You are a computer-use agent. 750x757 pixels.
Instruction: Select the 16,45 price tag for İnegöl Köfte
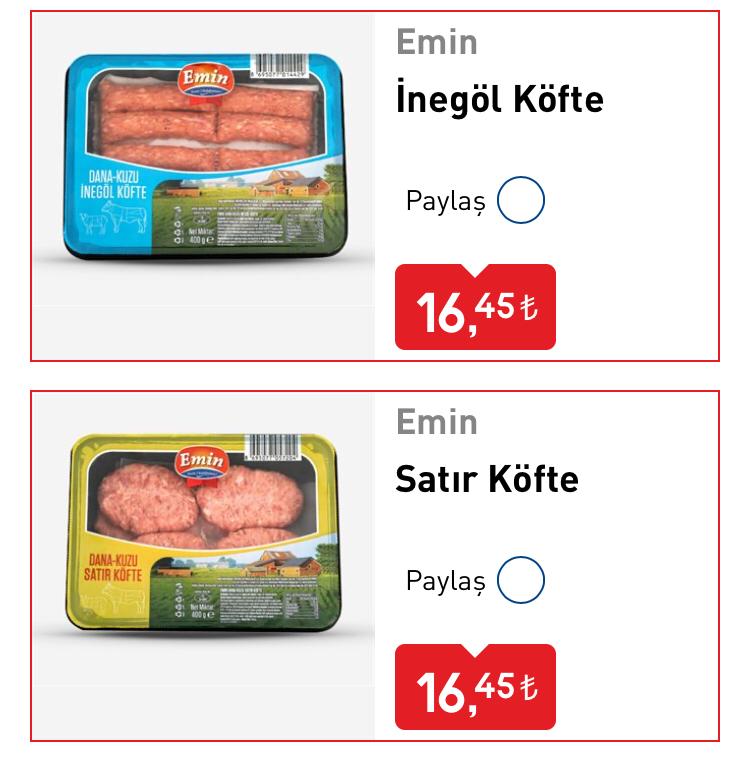(x=475, y=308)
